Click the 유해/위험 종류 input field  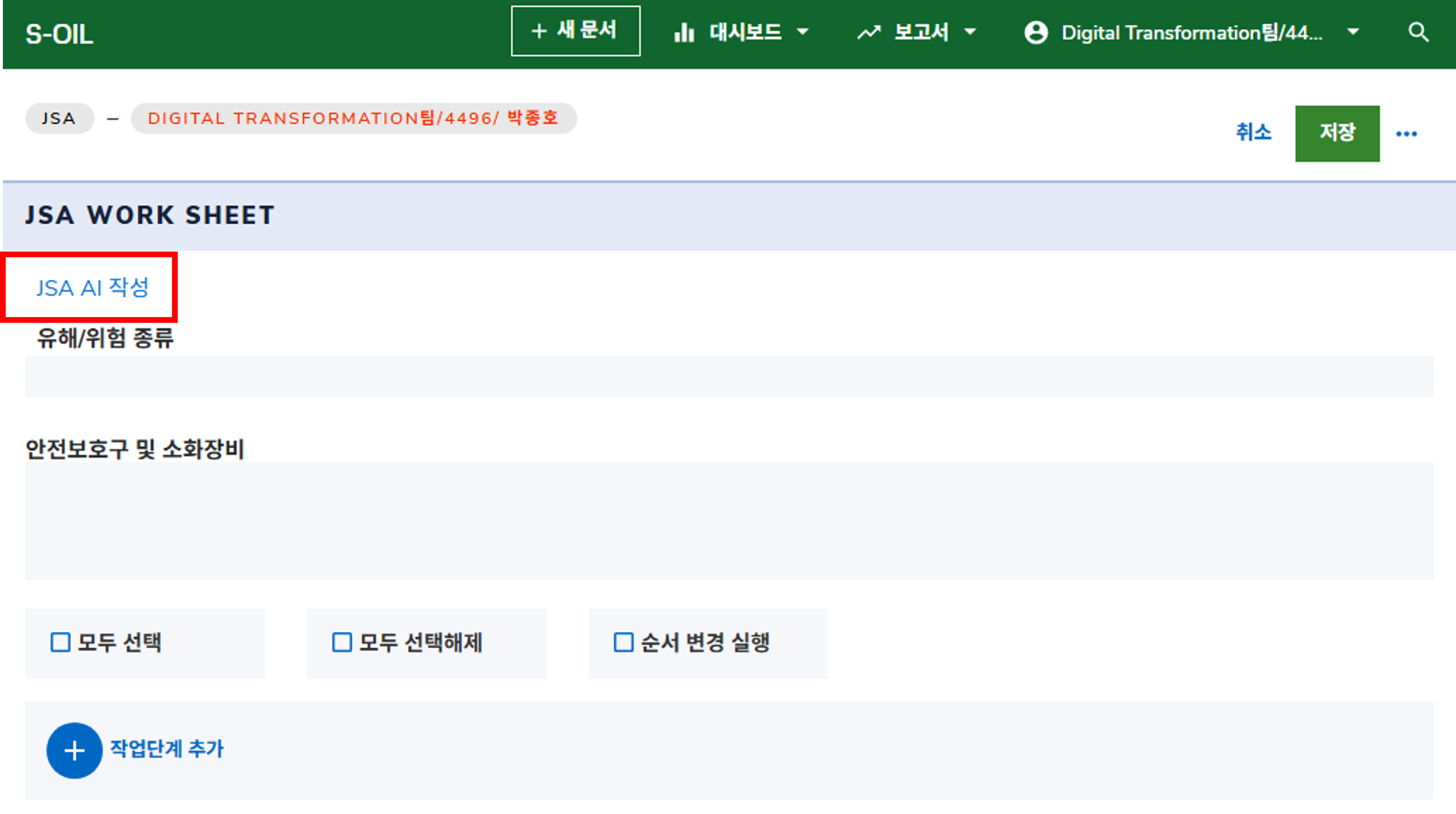click(x=729, y=376)
